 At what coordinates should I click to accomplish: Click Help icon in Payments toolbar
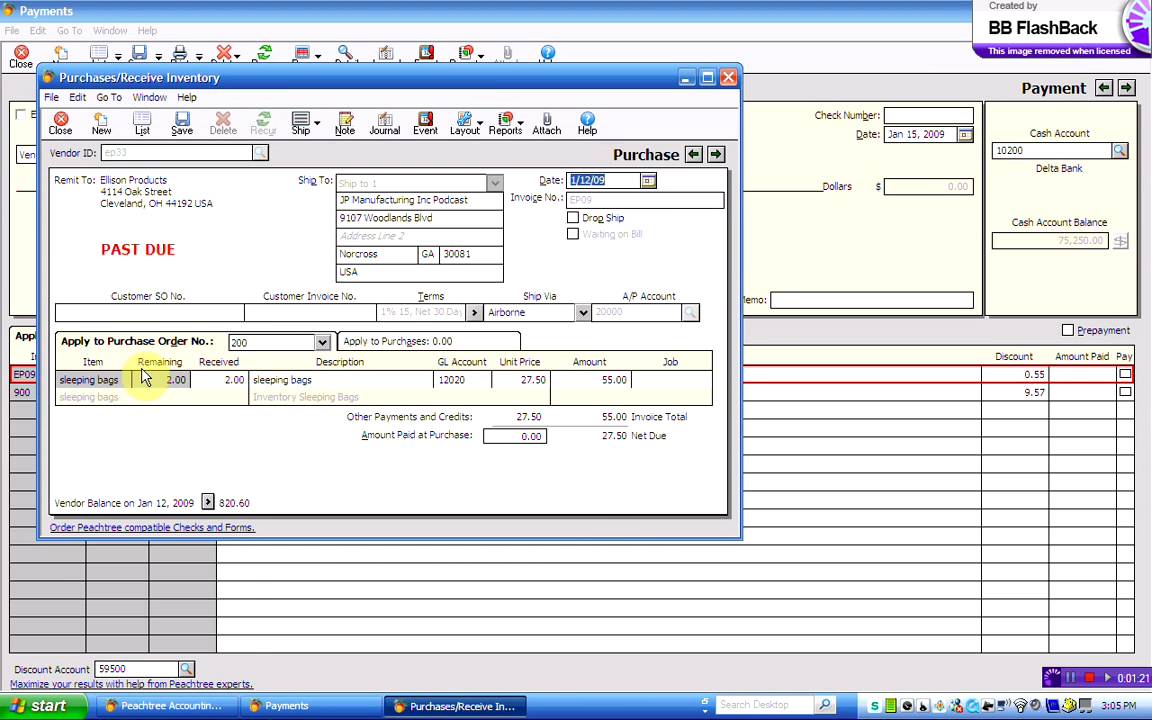point(547,53)
